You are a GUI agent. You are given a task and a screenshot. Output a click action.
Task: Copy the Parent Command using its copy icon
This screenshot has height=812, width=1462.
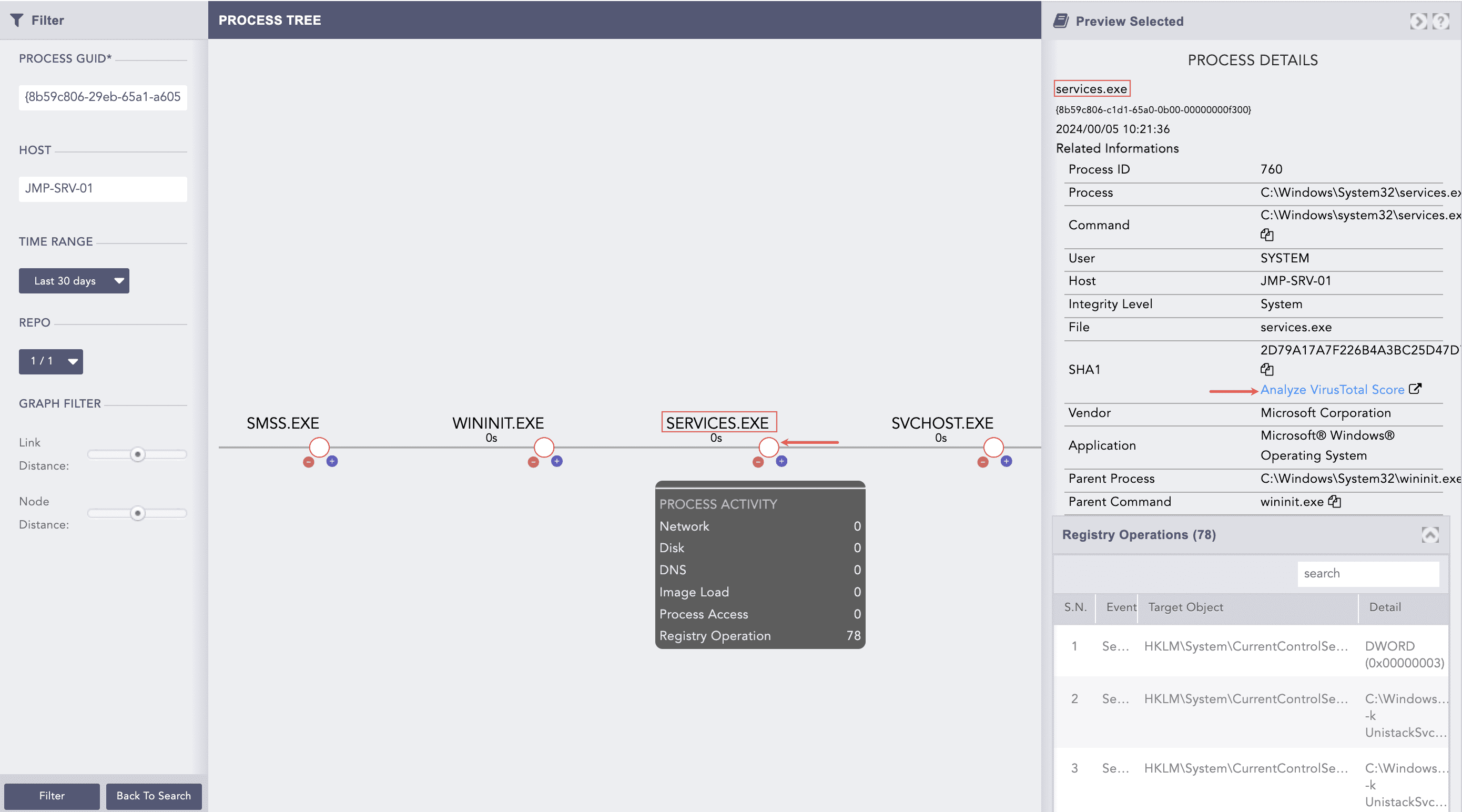1335,502
